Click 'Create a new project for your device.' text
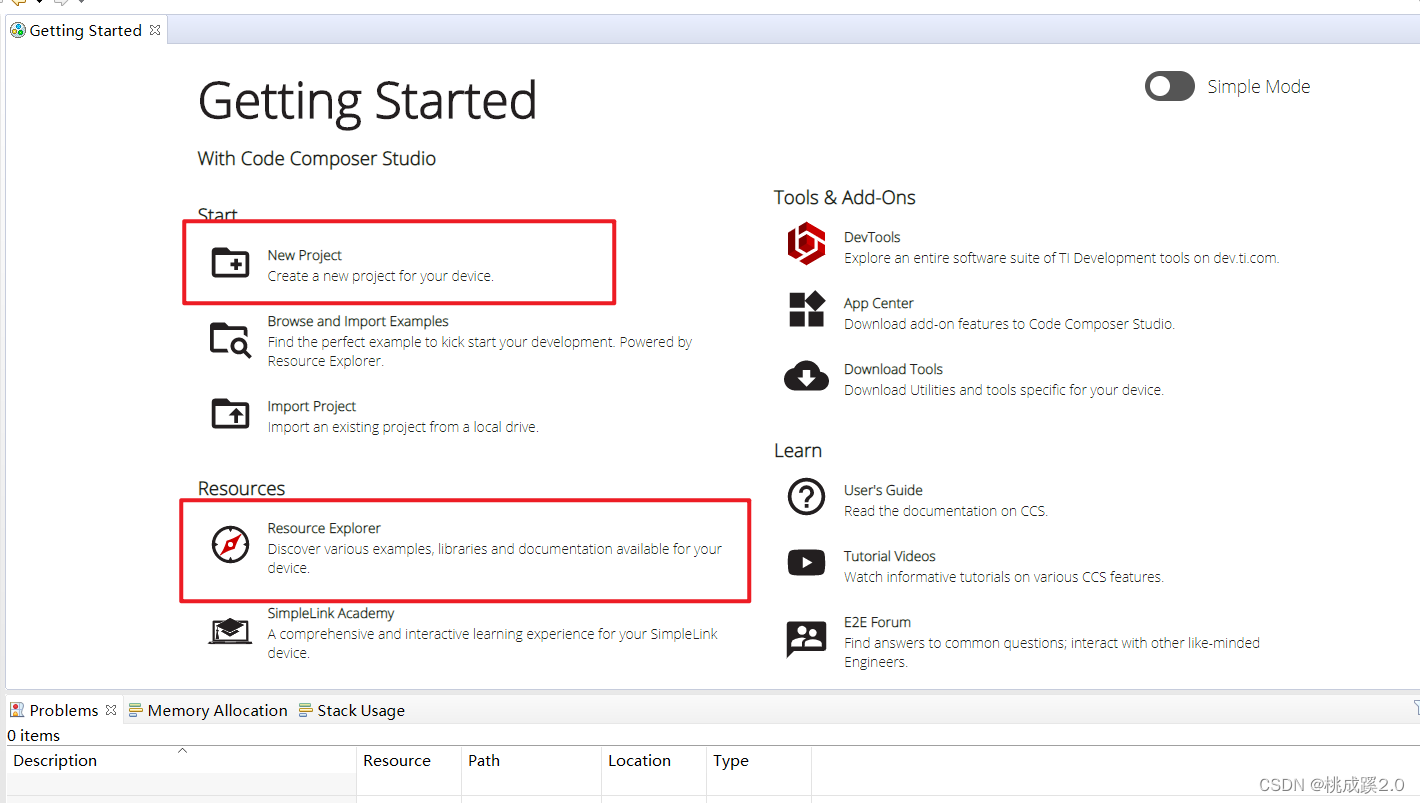Screen dimensions: 1420x803 point(381,276)
